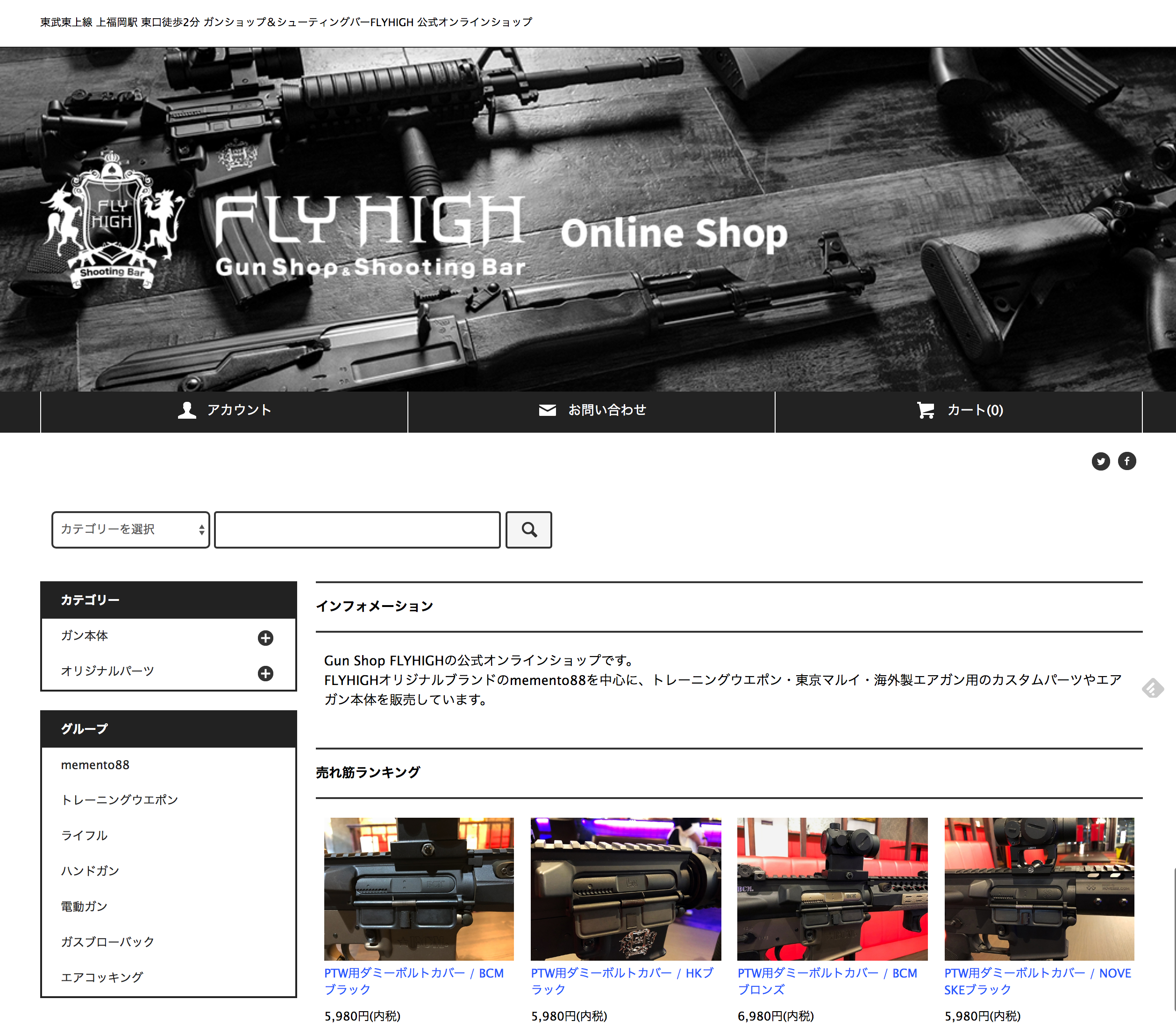
Task: Open HKブラック bolt cover thumbnail
Action: (626, 889)
